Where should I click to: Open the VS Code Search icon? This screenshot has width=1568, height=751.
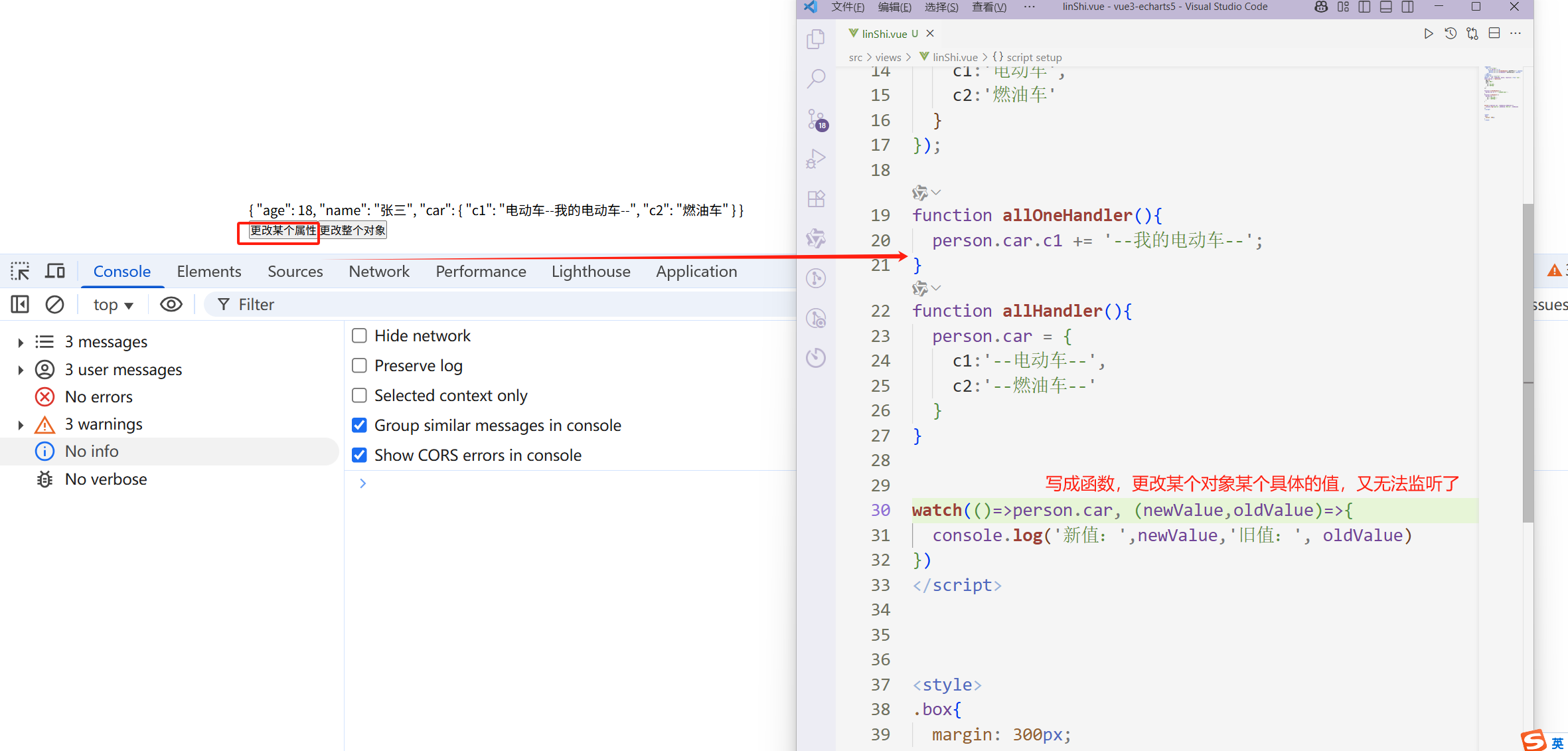coord(816,79)
